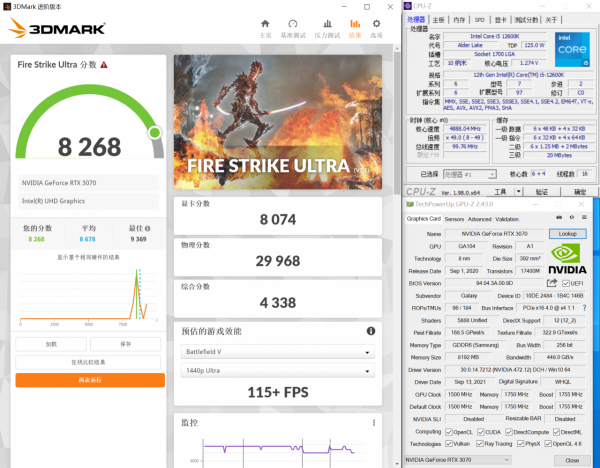
Task: Switch to the SPD tab in CPU-Z
Action: [479, 20]
